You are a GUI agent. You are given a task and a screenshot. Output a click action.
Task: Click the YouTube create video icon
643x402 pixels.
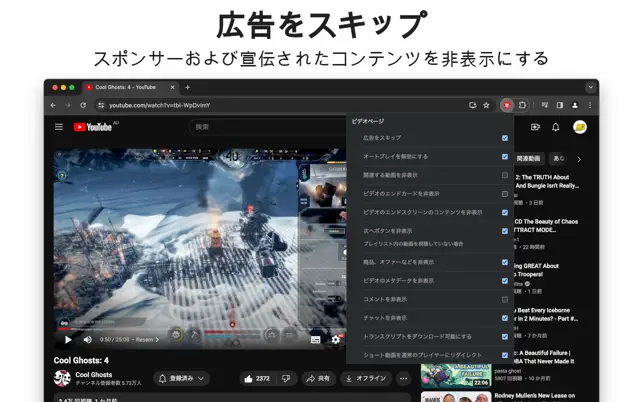tap(535, 127)
